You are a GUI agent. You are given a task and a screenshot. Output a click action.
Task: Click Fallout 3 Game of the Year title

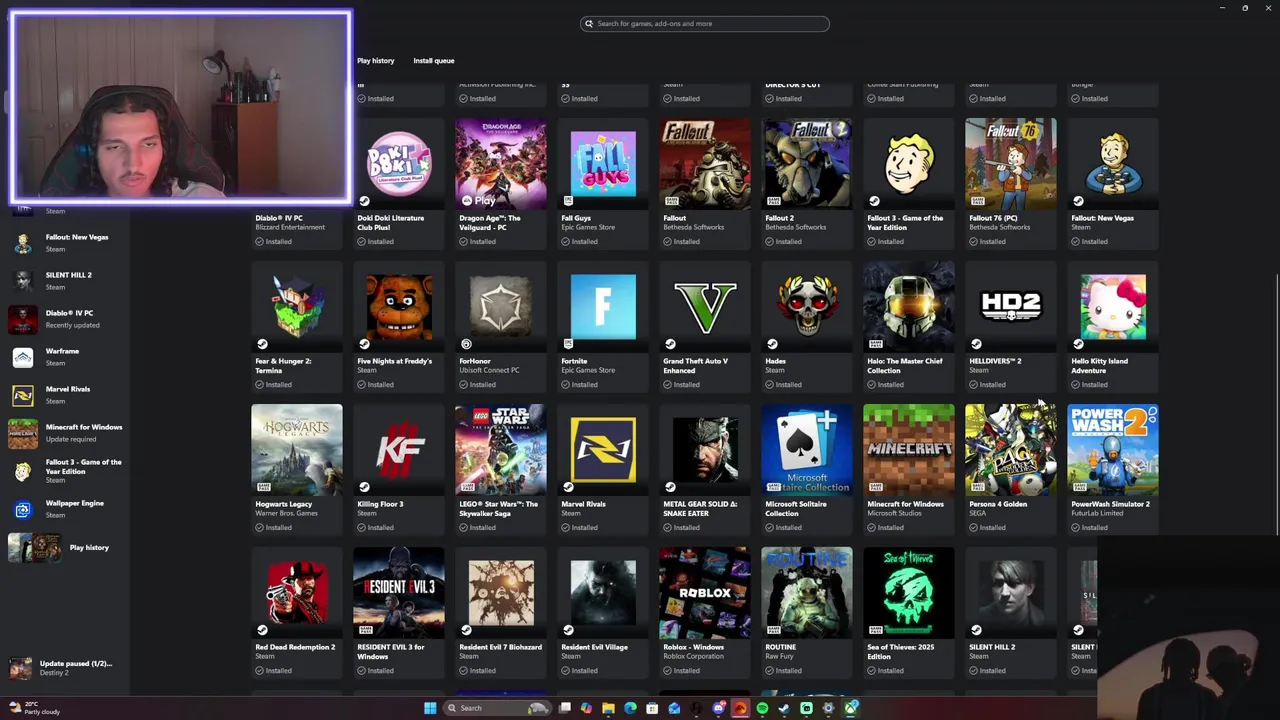click(905, 223)
